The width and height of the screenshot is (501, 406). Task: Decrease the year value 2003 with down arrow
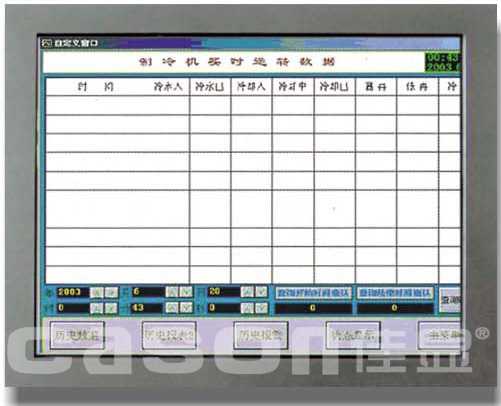point(111,292)
